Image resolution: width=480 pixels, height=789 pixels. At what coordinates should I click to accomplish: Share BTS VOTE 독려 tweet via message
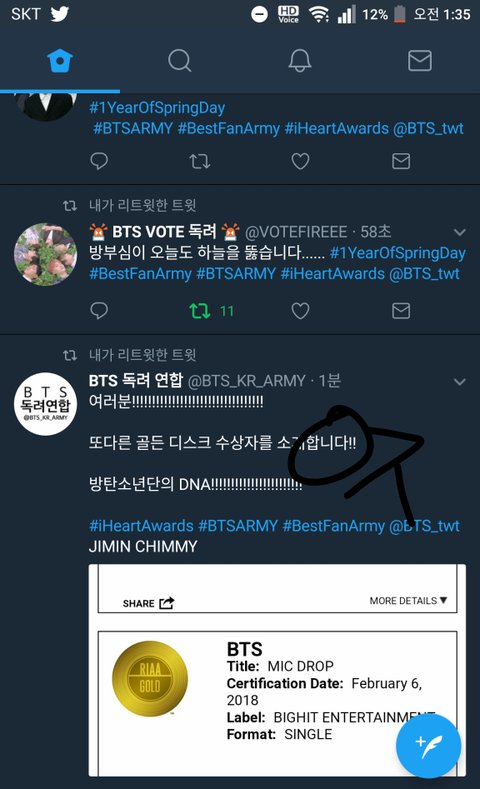pos(401,310)
